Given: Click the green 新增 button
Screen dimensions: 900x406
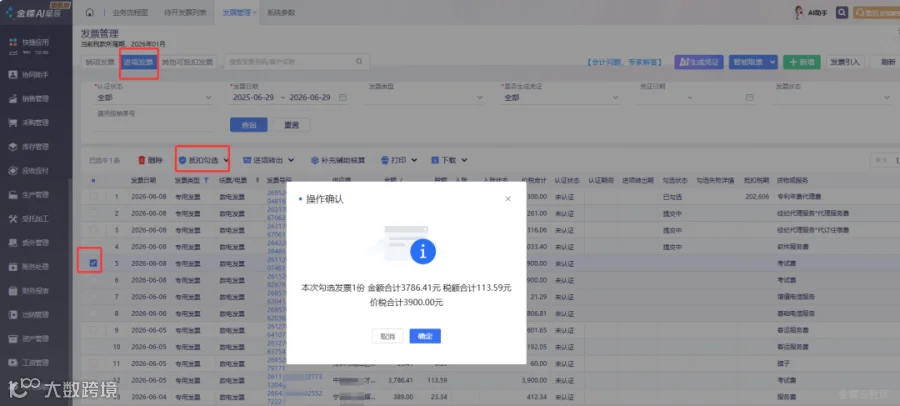Looking at the screenshot, I should pyautogui.click(x=801, y=62).
